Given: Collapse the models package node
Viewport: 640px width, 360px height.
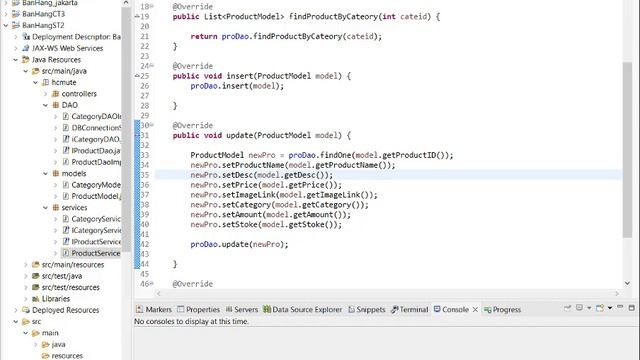Looking at the screenshot, I should [45, 173].
